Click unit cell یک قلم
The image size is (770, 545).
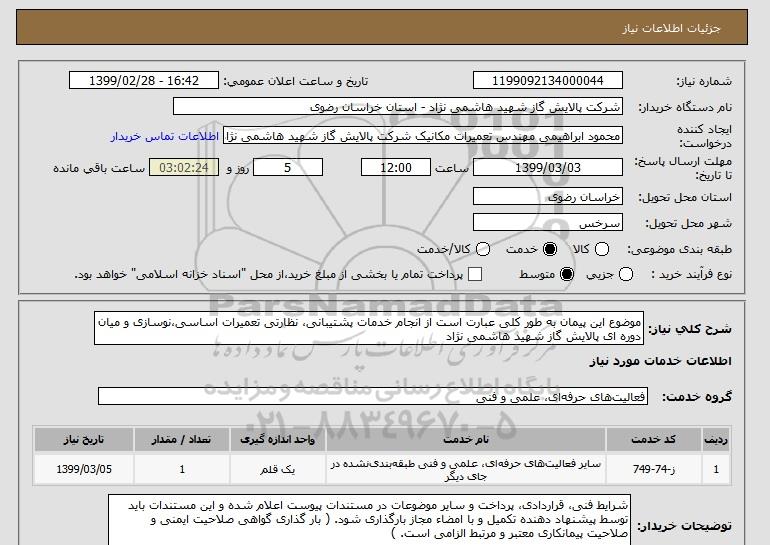coord(277,469)
